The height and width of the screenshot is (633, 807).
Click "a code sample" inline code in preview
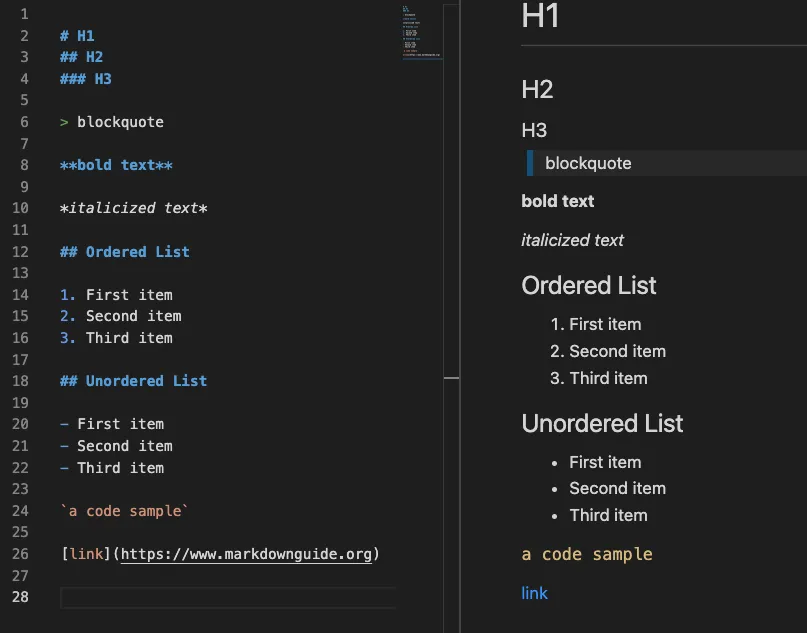point(587,554)
